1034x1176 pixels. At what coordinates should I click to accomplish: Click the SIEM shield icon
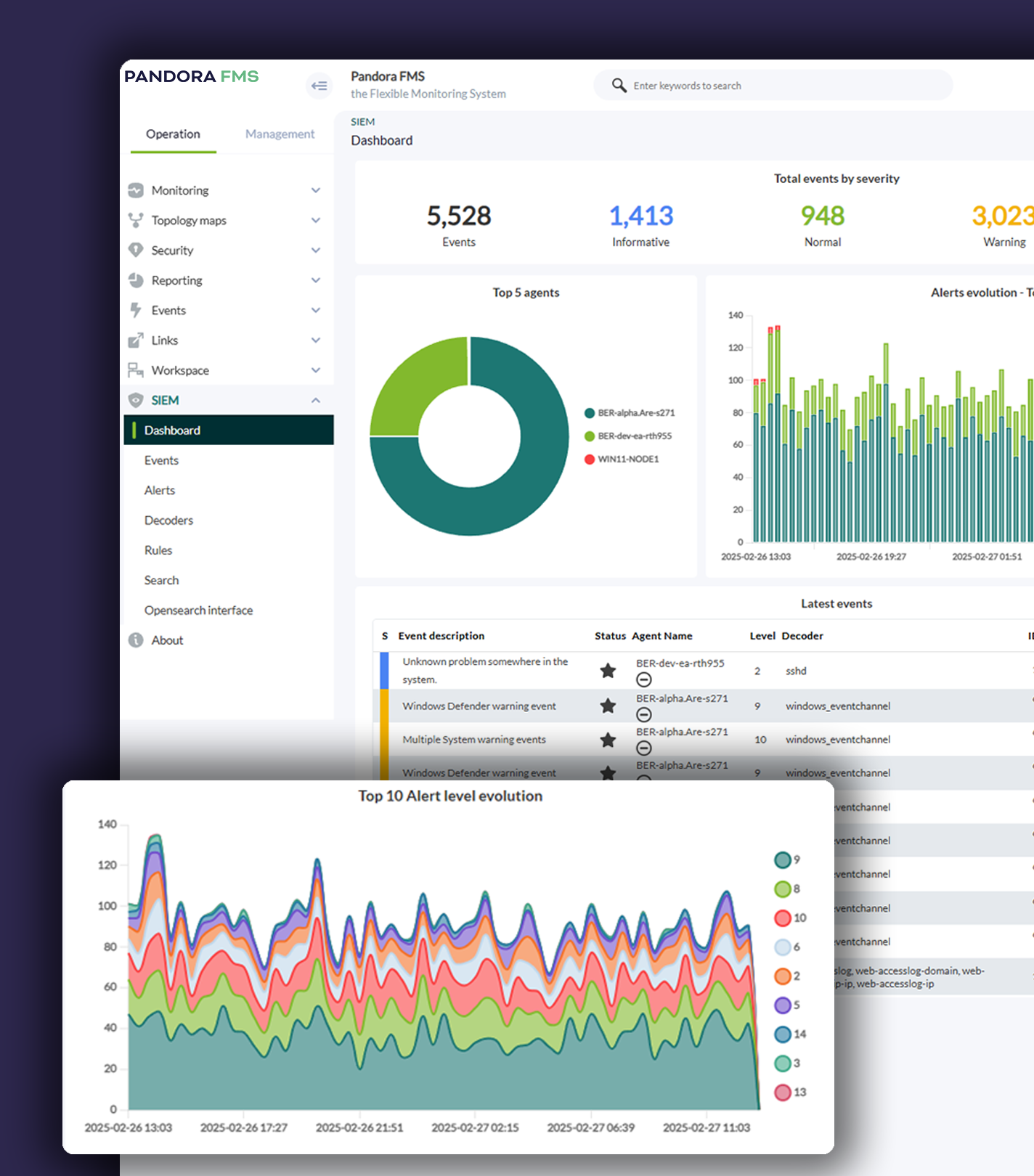[136, 400]
